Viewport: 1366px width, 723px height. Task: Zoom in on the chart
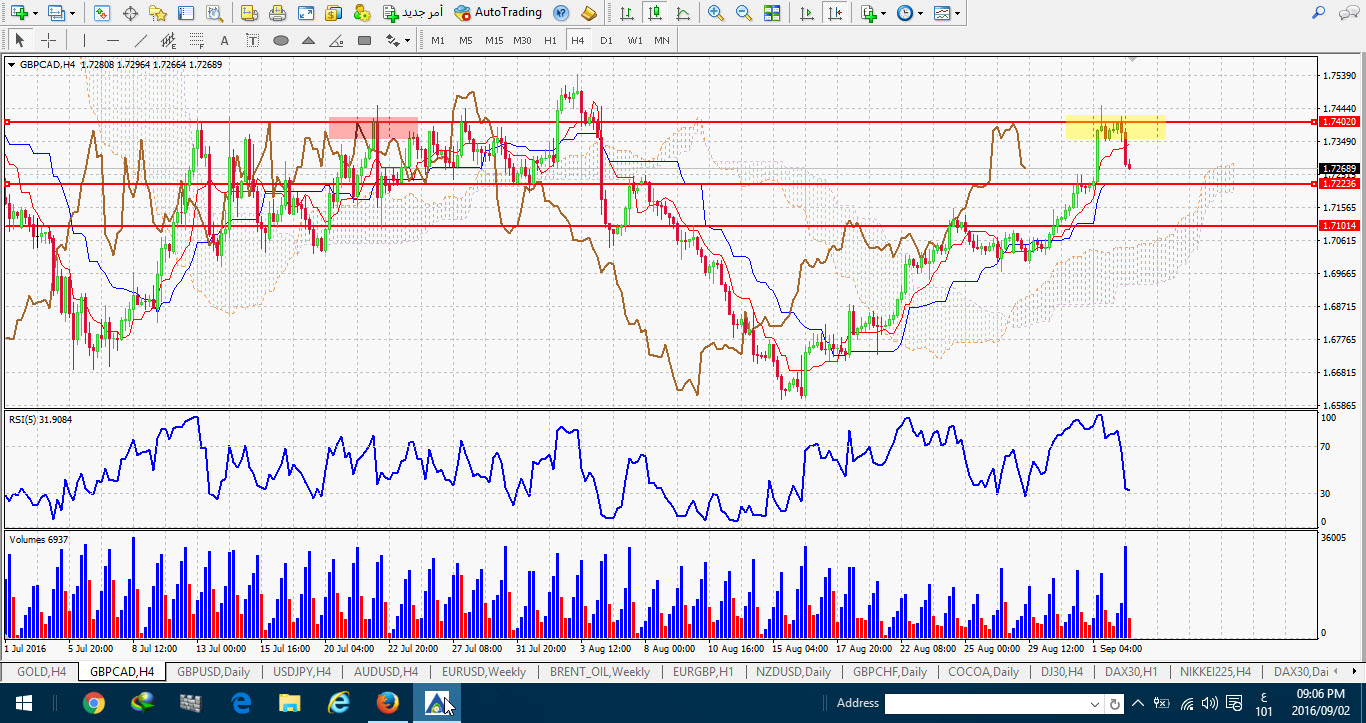pyautogui.click(x=716, y=13)
